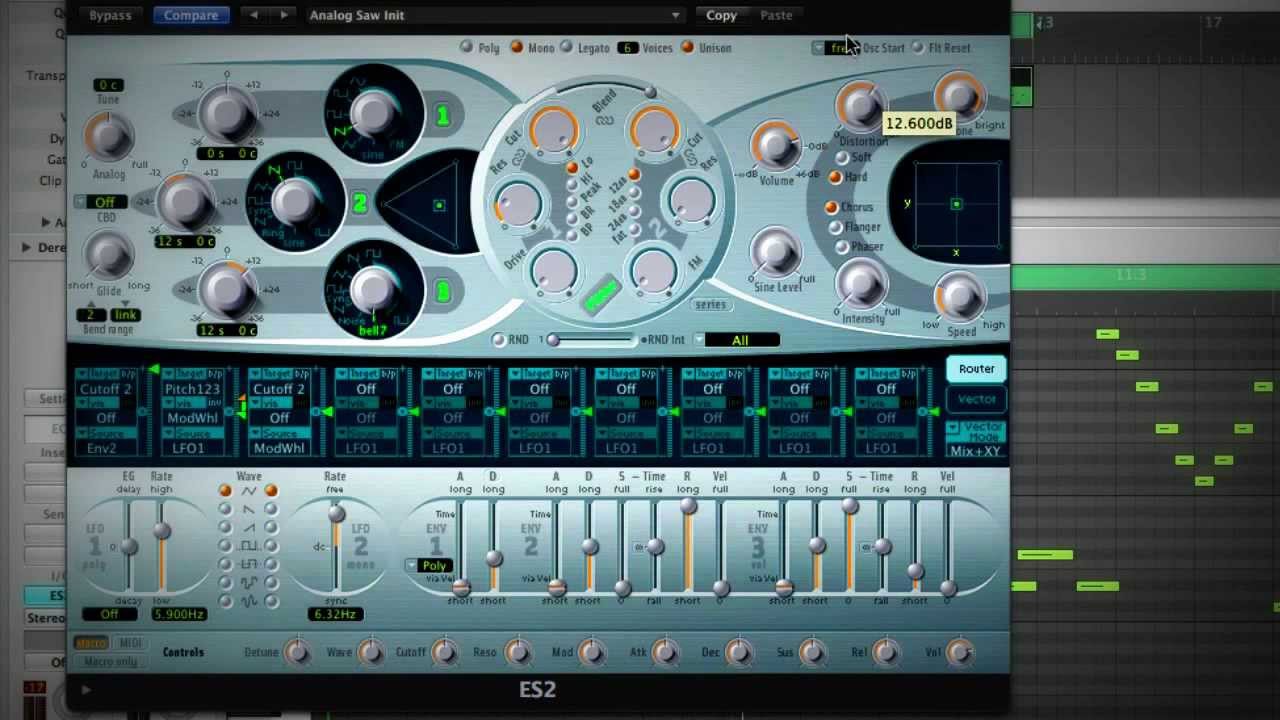Screen dimensions: 1280x720
Task: Click the Bypass button
Action: [x=110, y=15]
